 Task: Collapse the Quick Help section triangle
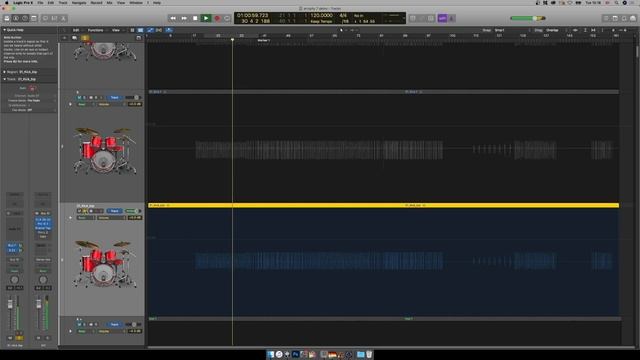pos(4,30)
